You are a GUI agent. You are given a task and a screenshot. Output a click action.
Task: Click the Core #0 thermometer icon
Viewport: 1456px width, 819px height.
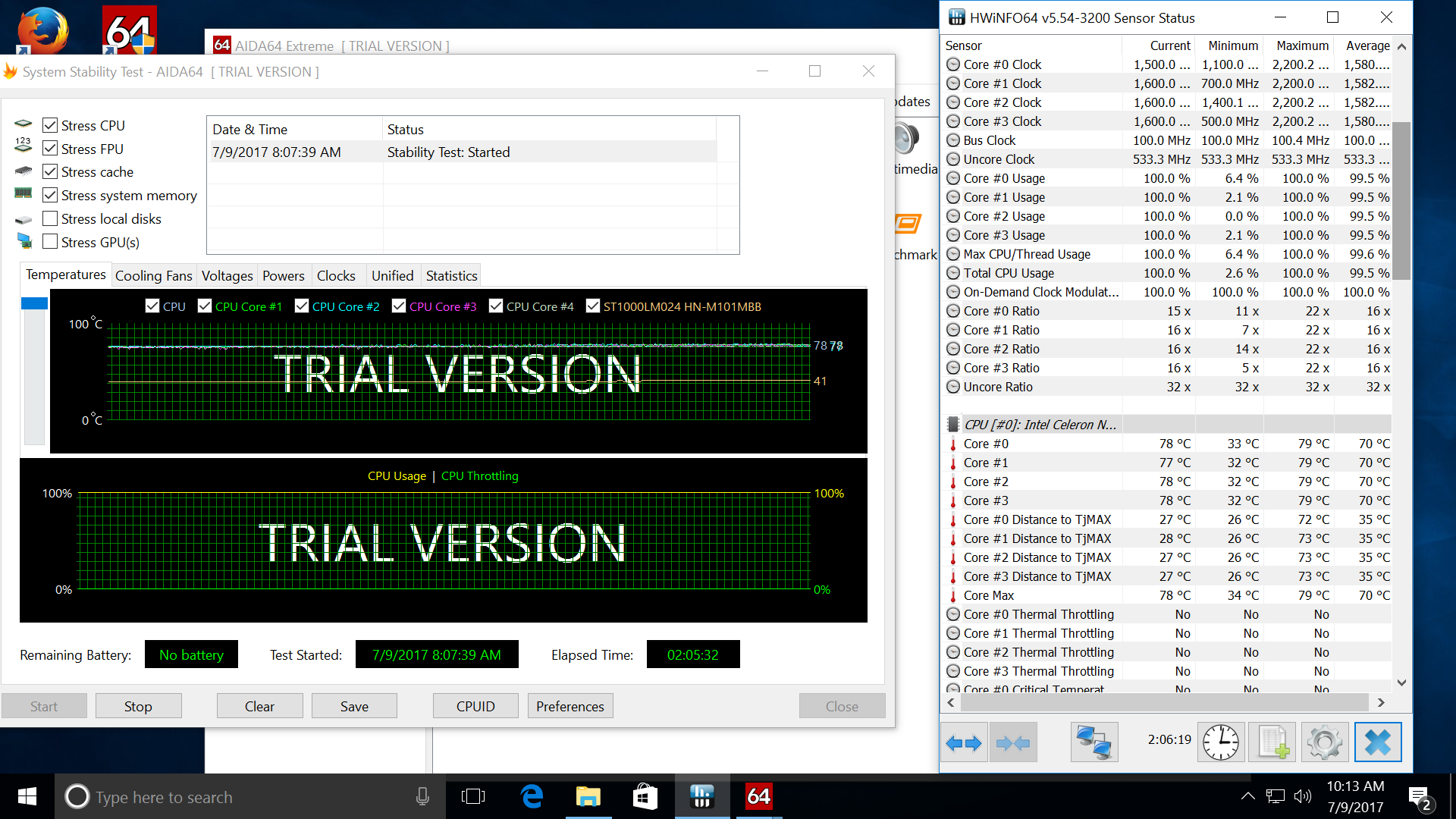click(953, 444)
